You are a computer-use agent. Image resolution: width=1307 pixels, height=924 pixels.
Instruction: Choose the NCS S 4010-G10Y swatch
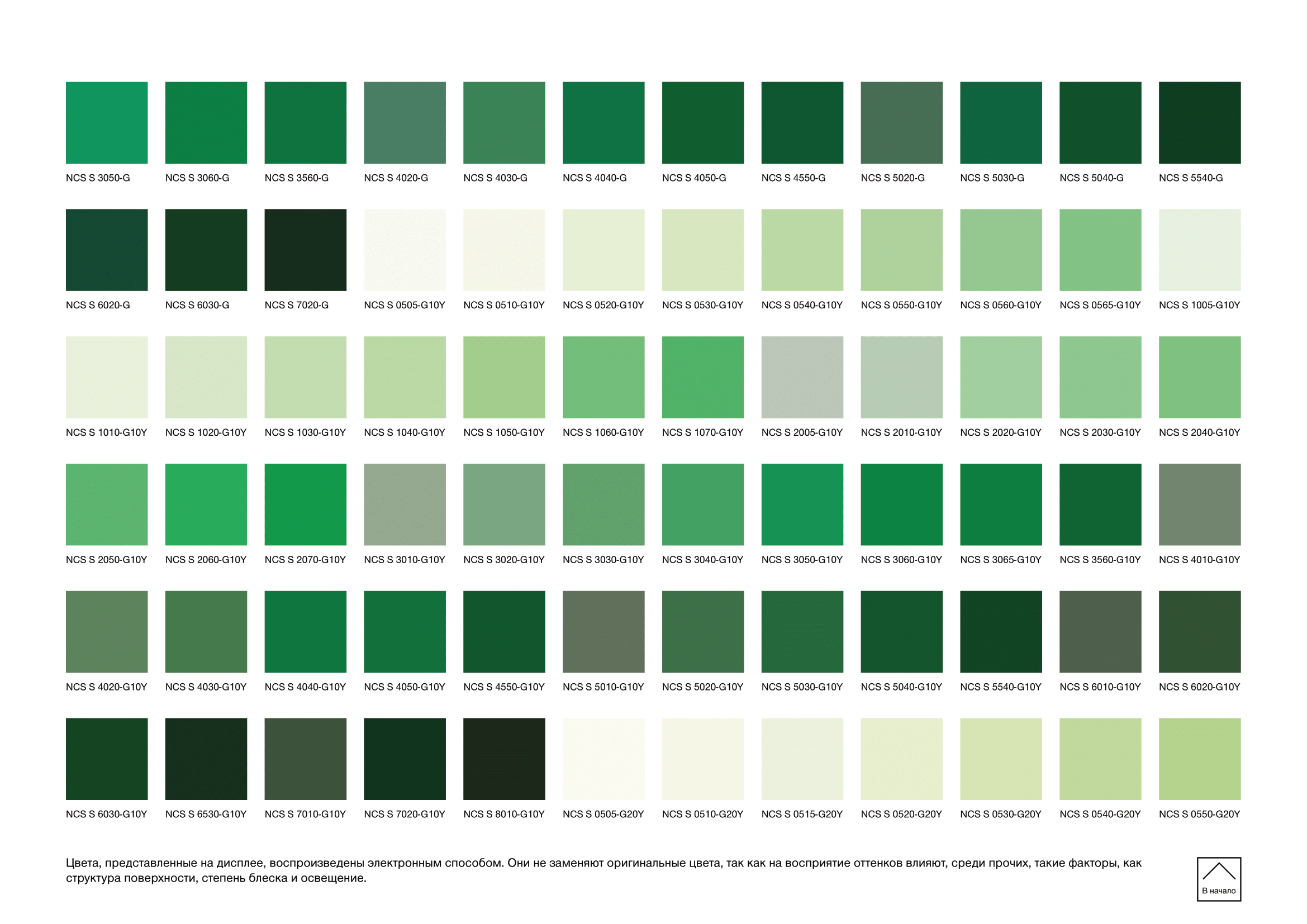1200,504
